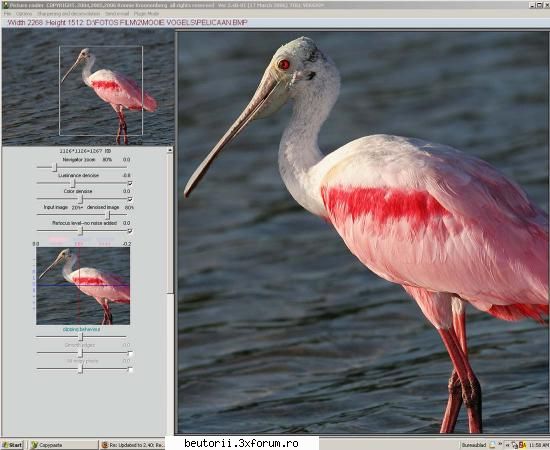Open the Send e-mail menu

pyautogui.click(x=117, y=14)
